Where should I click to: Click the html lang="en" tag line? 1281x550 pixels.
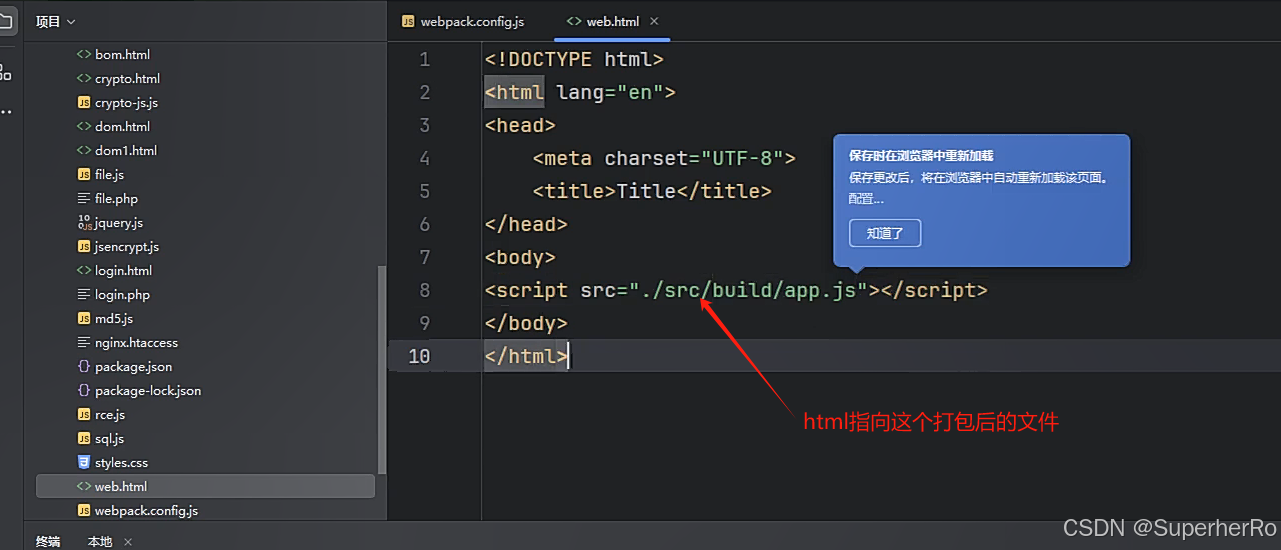point(580,92)
